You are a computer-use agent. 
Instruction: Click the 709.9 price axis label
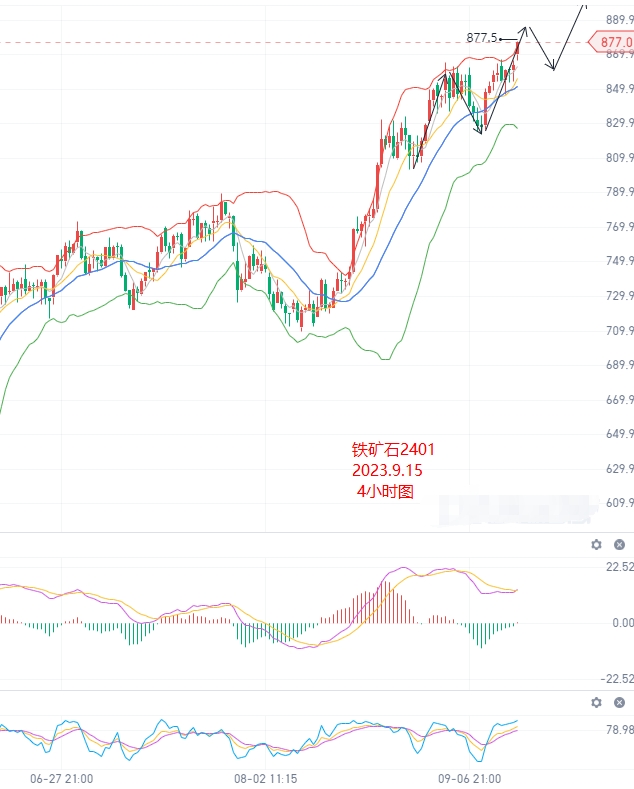tap(619, 331)
